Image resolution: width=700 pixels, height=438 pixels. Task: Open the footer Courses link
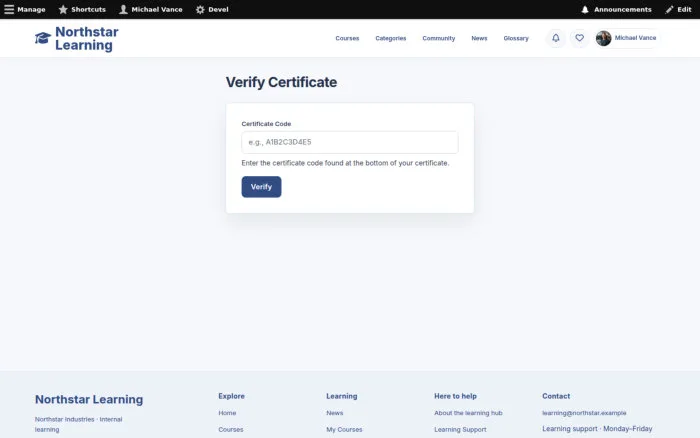pyautogui.click(x=231, y=430)
